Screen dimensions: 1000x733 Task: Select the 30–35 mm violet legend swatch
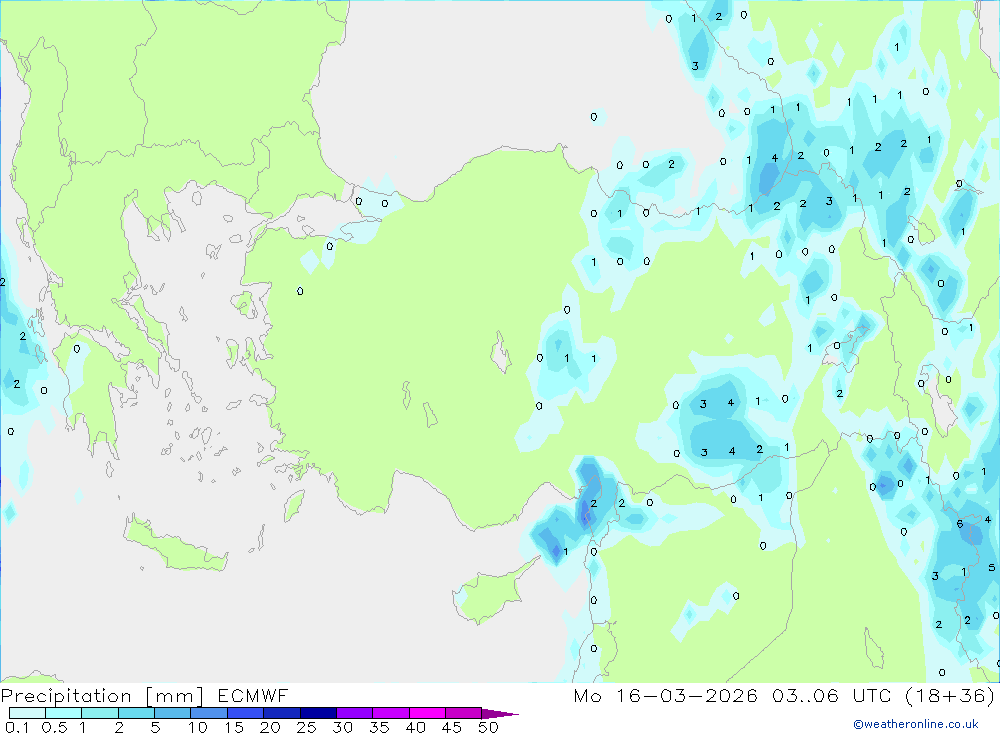[x=355, y=713]
